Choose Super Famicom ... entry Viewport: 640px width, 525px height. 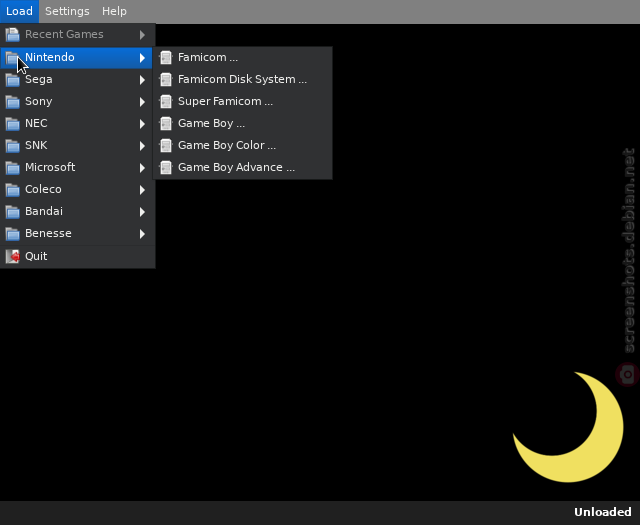click(x=242, y=102)
